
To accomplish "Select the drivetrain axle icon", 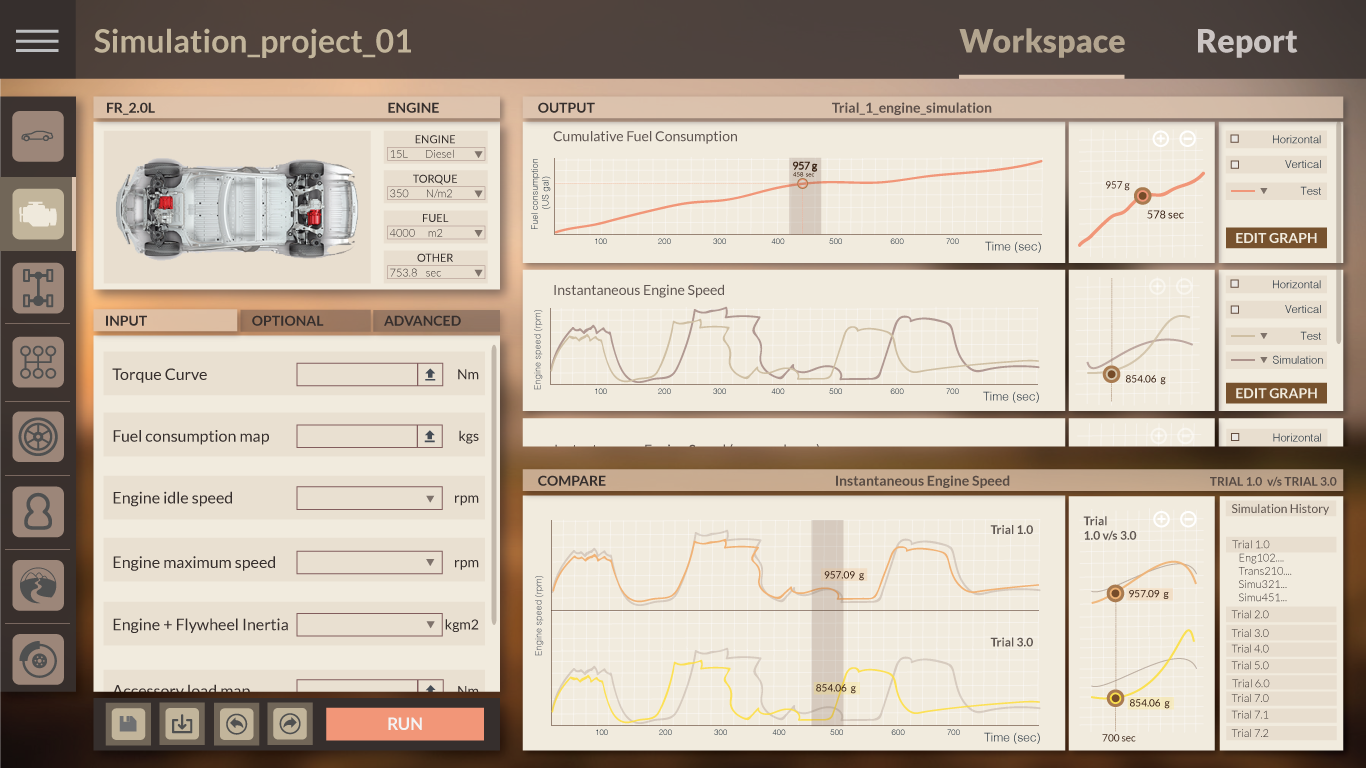I will pos(37,288).
